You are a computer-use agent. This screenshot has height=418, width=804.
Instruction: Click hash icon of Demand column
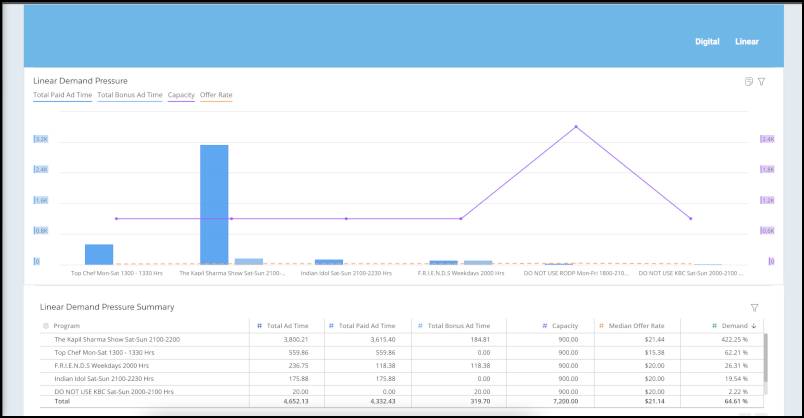714,326
